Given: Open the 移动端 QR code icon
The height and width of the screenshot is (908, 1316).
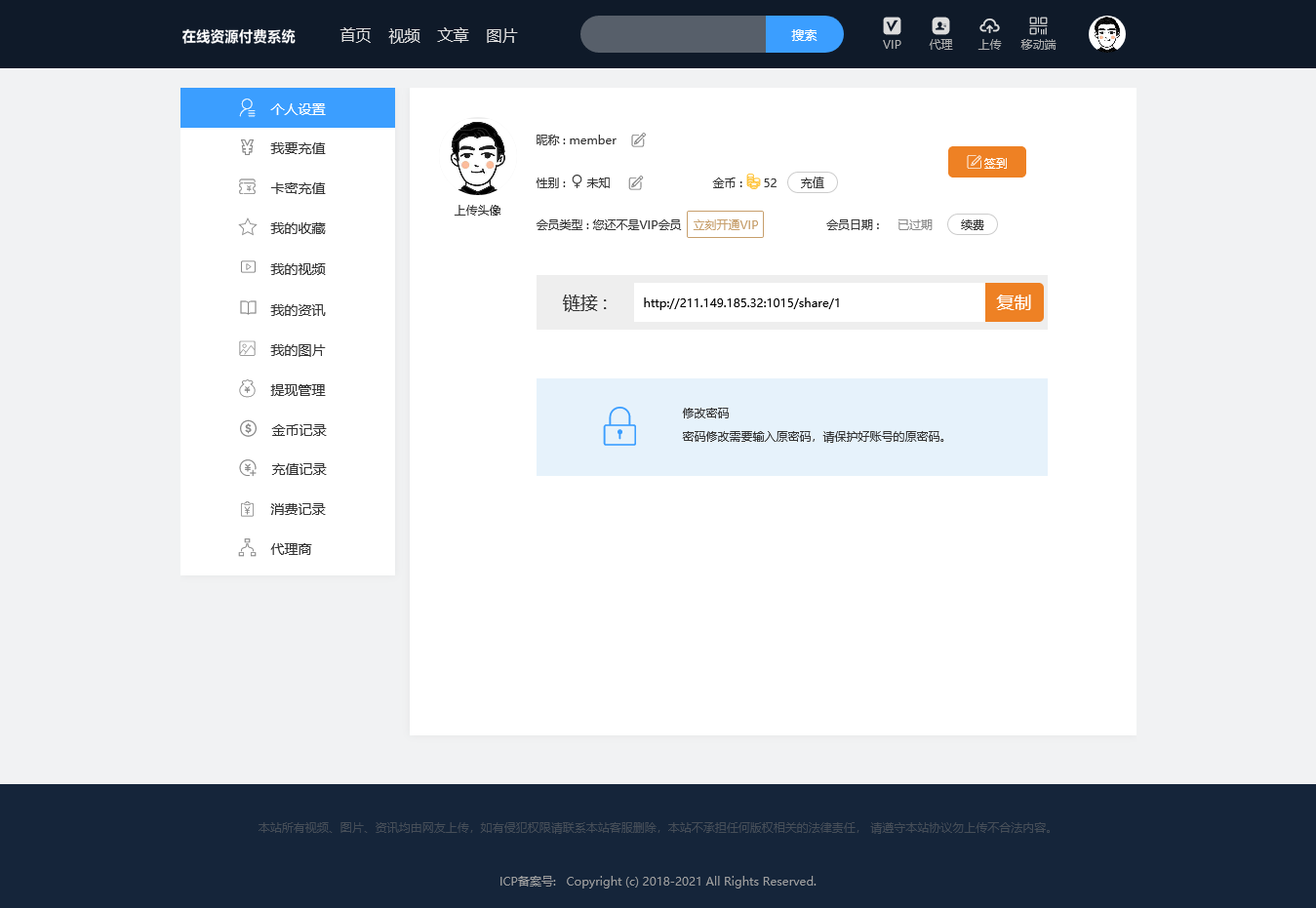Looking at the screenshot, I should (x=1038, y=26).
